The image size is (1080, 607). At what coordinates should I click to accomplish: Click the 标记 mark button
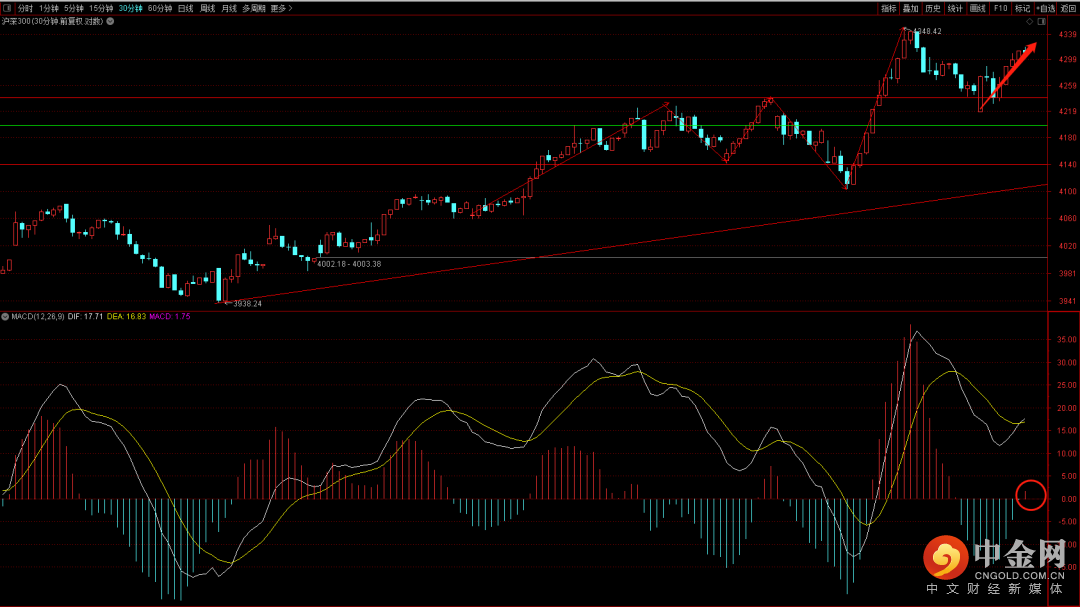[1022, 8]
